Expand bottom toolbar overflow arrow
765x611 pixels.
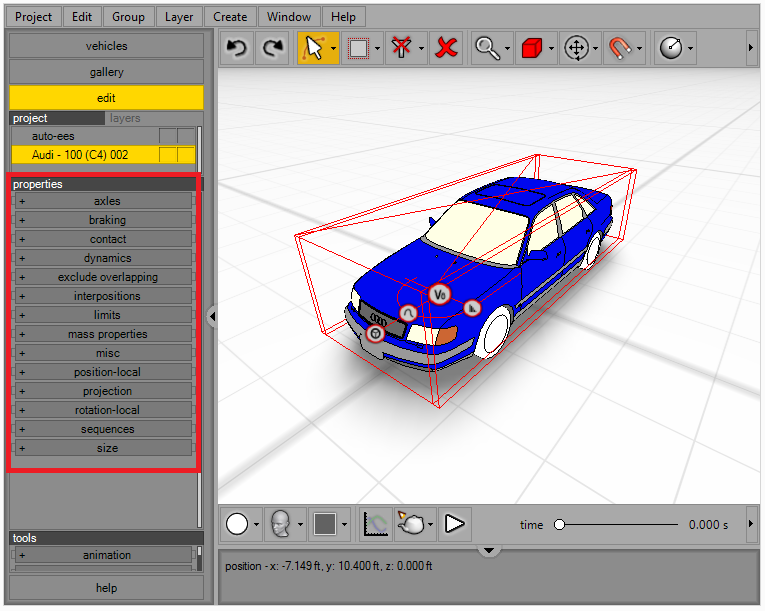tap(751, 525)
